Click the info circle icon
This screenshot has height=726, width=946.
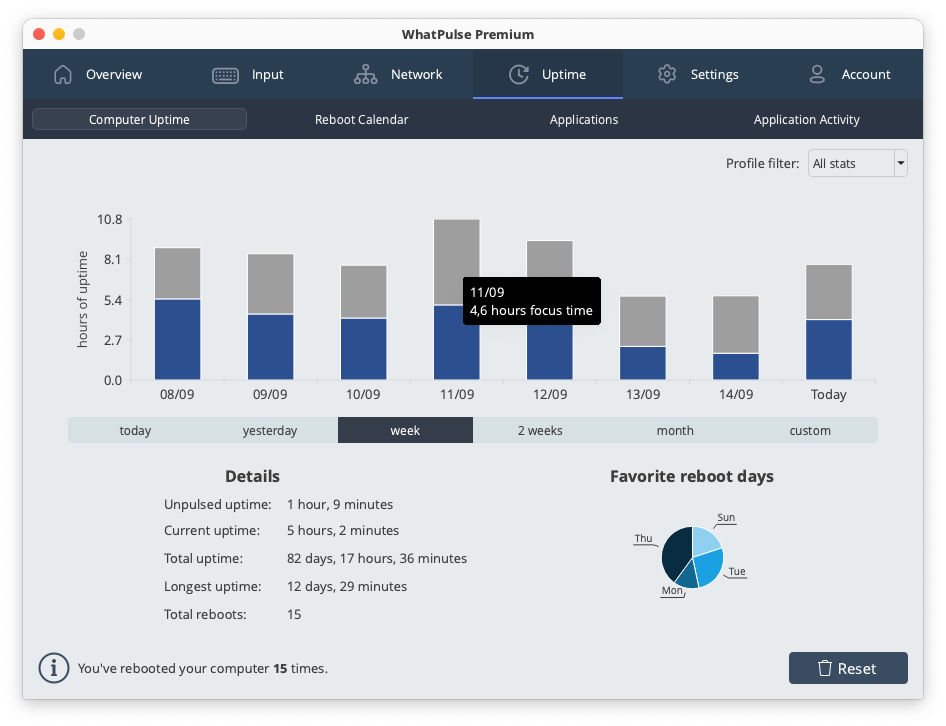[x=53, y=668]
